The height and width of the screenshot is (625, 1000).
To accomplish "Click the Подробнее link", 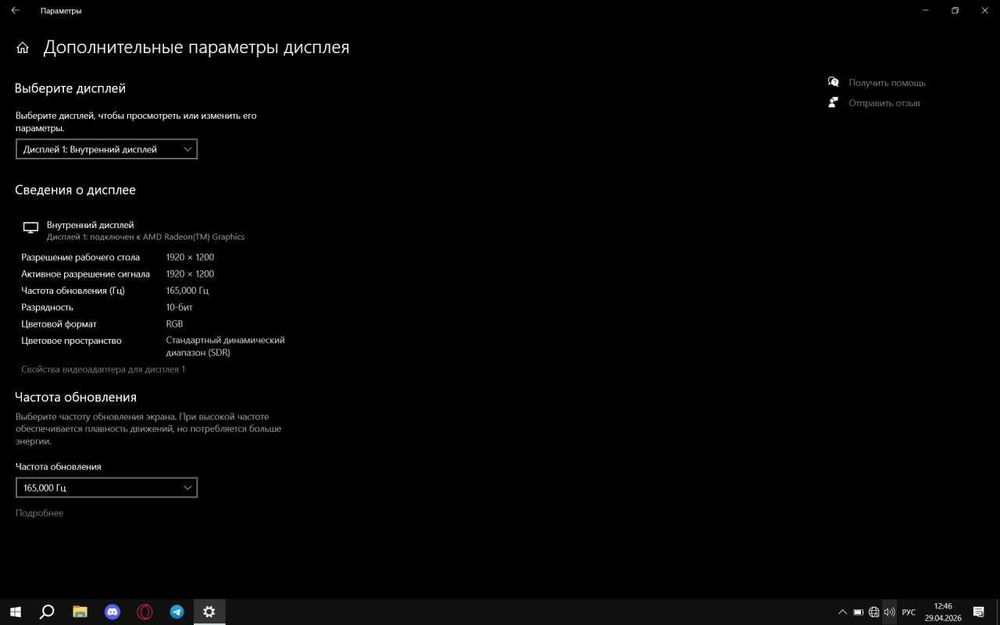I will click(x=40, y=513).
